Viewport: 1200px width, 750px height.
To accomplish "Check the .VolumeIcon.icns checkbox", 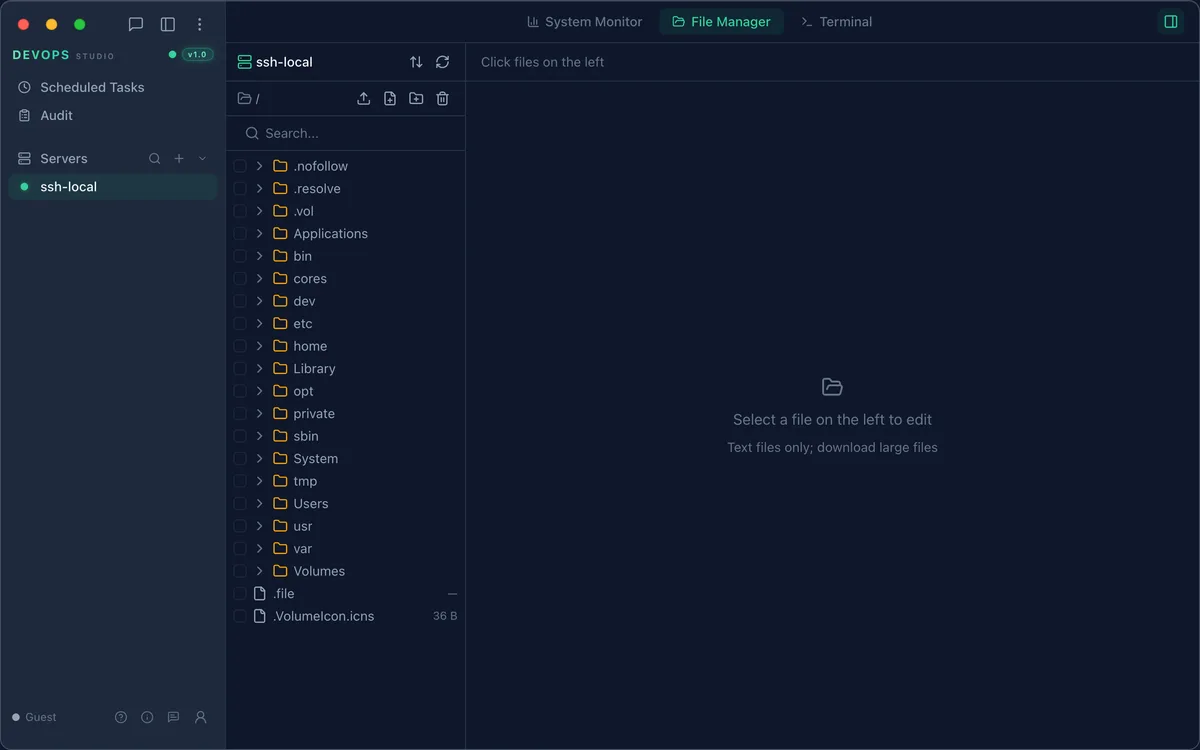I will coord(240,616).
